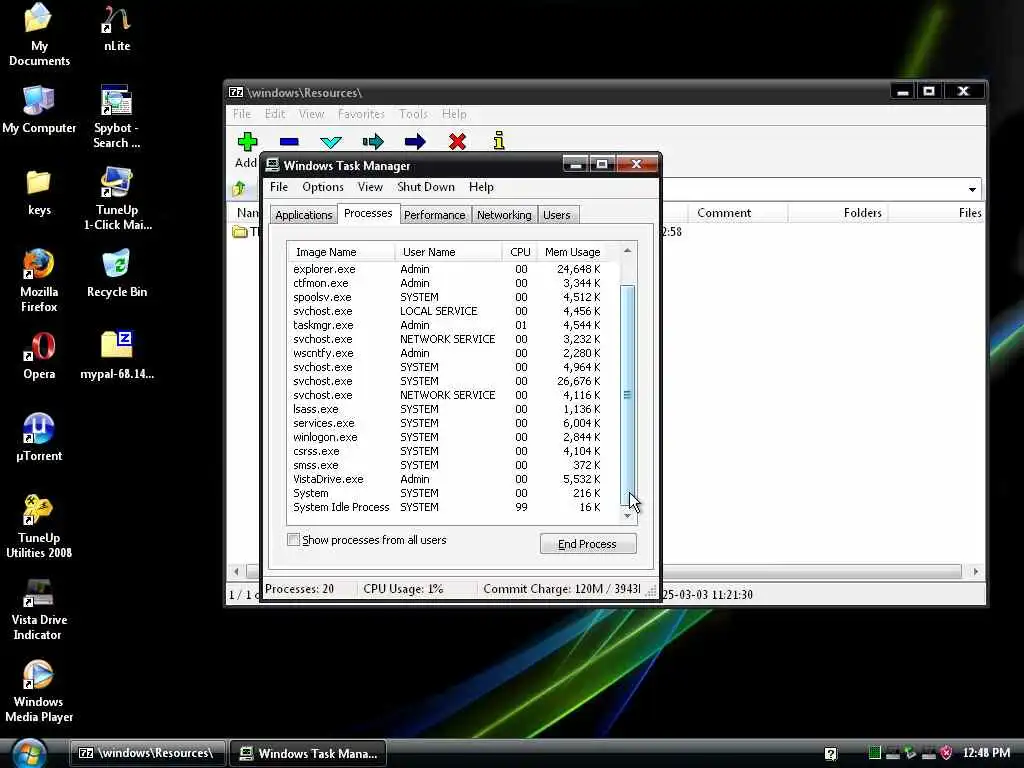This screenshot has width=1024, height=768.
Task: Click the taskbar clock showing 12:48 PM
Action: (986, 753)
